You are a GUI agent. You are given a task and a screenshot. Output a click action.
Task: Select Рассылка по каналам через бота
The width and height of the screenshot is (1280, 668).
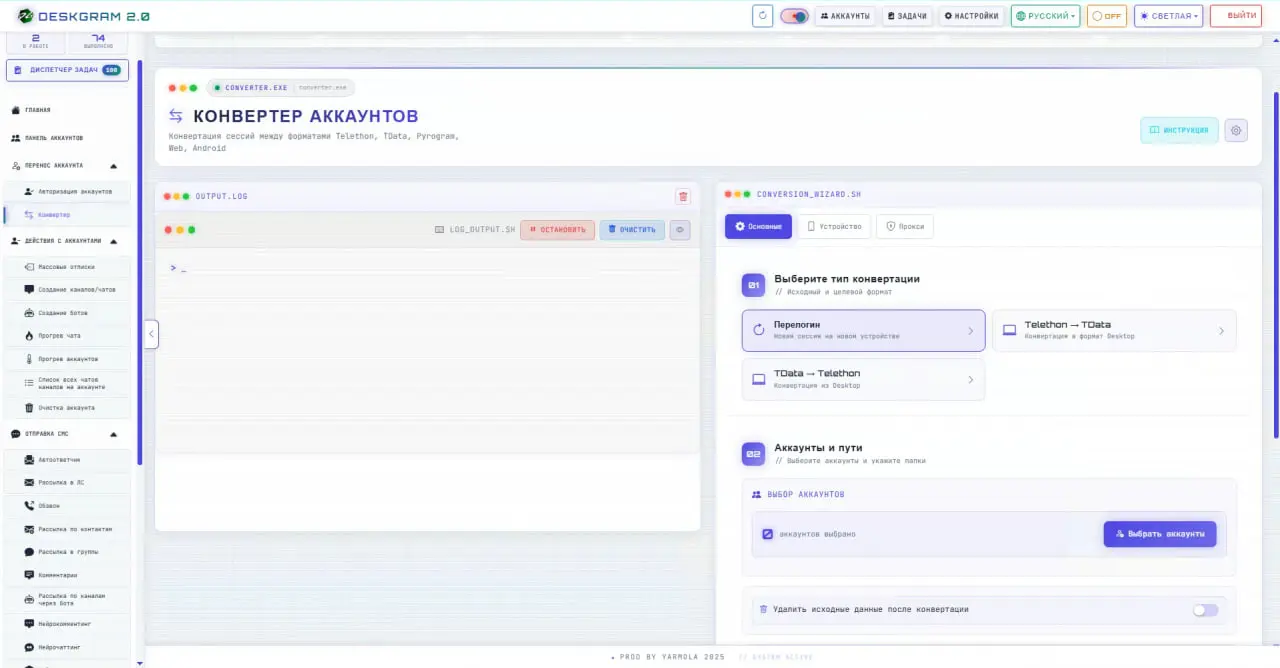tap(66, 600)
